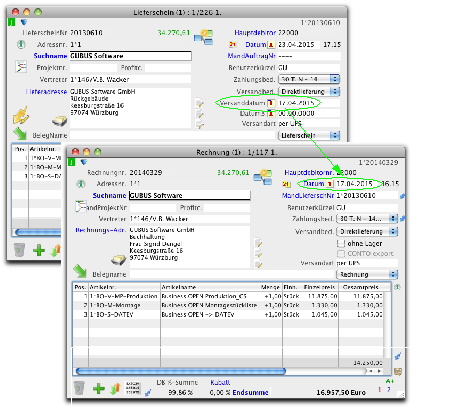Click the Lieferadresse link label
This screenshot has width=455, height=410.
[47, 91]
